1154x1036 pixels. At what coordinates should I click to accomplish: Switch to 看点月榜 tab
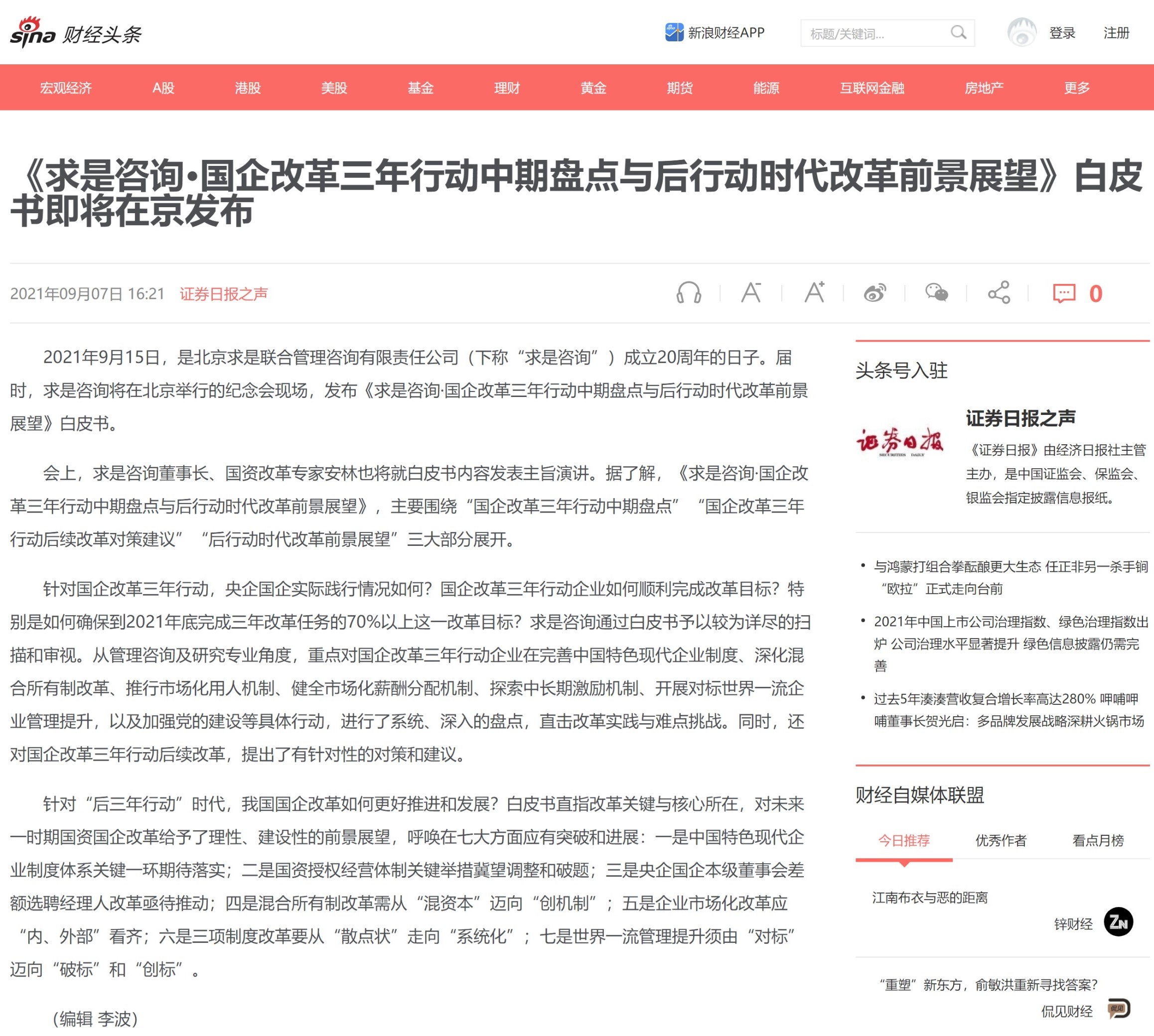click(x=1098, y=840)
